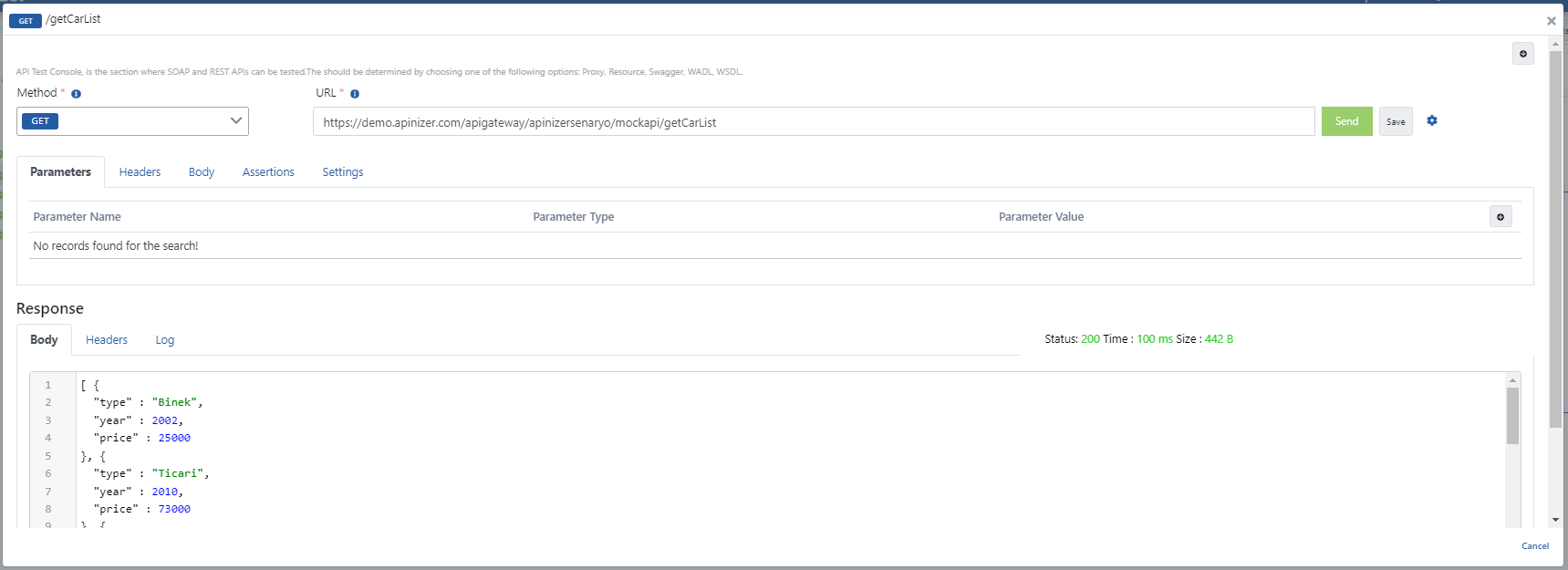Open request settings gear icon beside Save

coord(1432,120)
